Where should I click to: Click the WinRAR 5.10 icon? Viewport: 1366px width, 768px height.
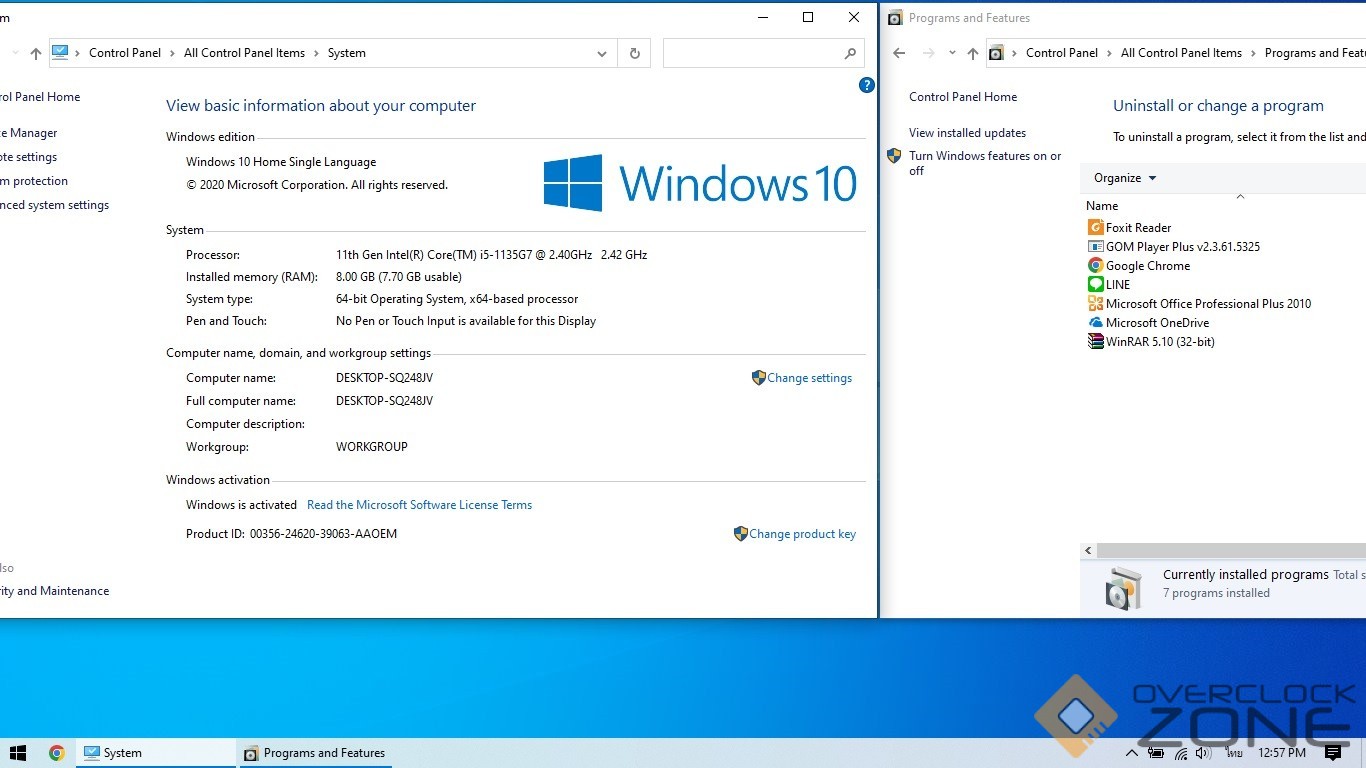(x=1095, y=342)
